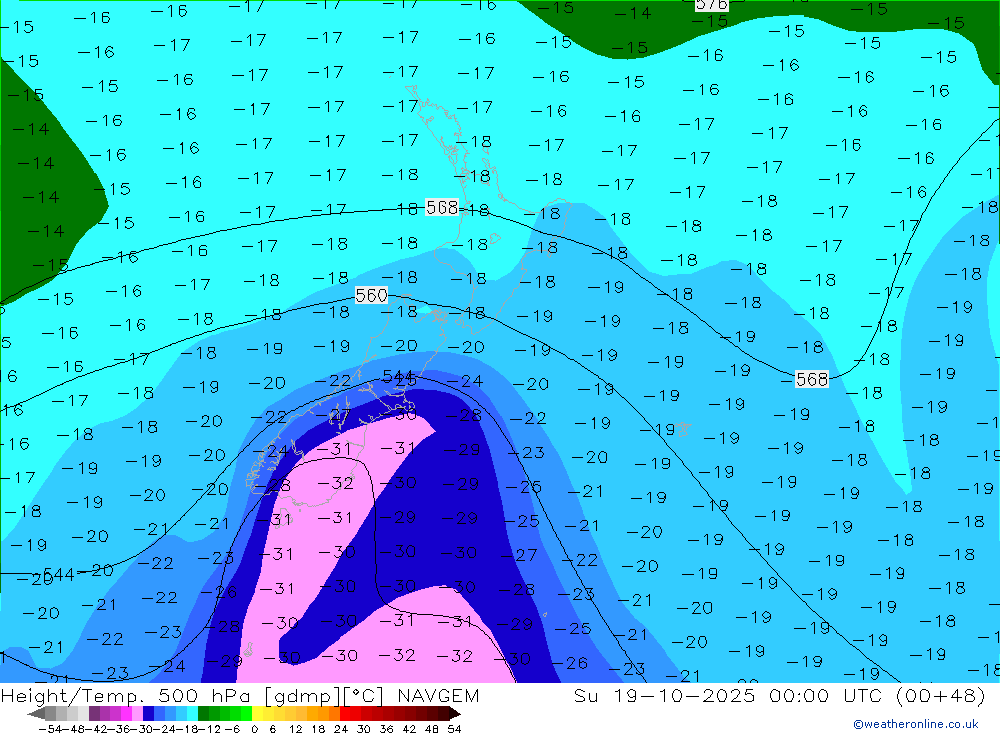Click the '[°C]' unit text
The width and height of the screenshot is (1000, 733).
(x=365, y=696)
